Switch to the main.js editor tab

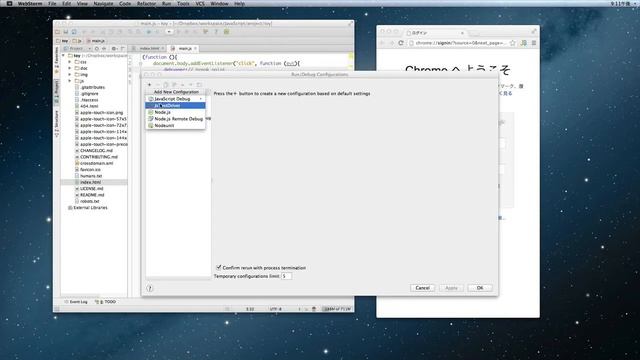pos(182,48)
